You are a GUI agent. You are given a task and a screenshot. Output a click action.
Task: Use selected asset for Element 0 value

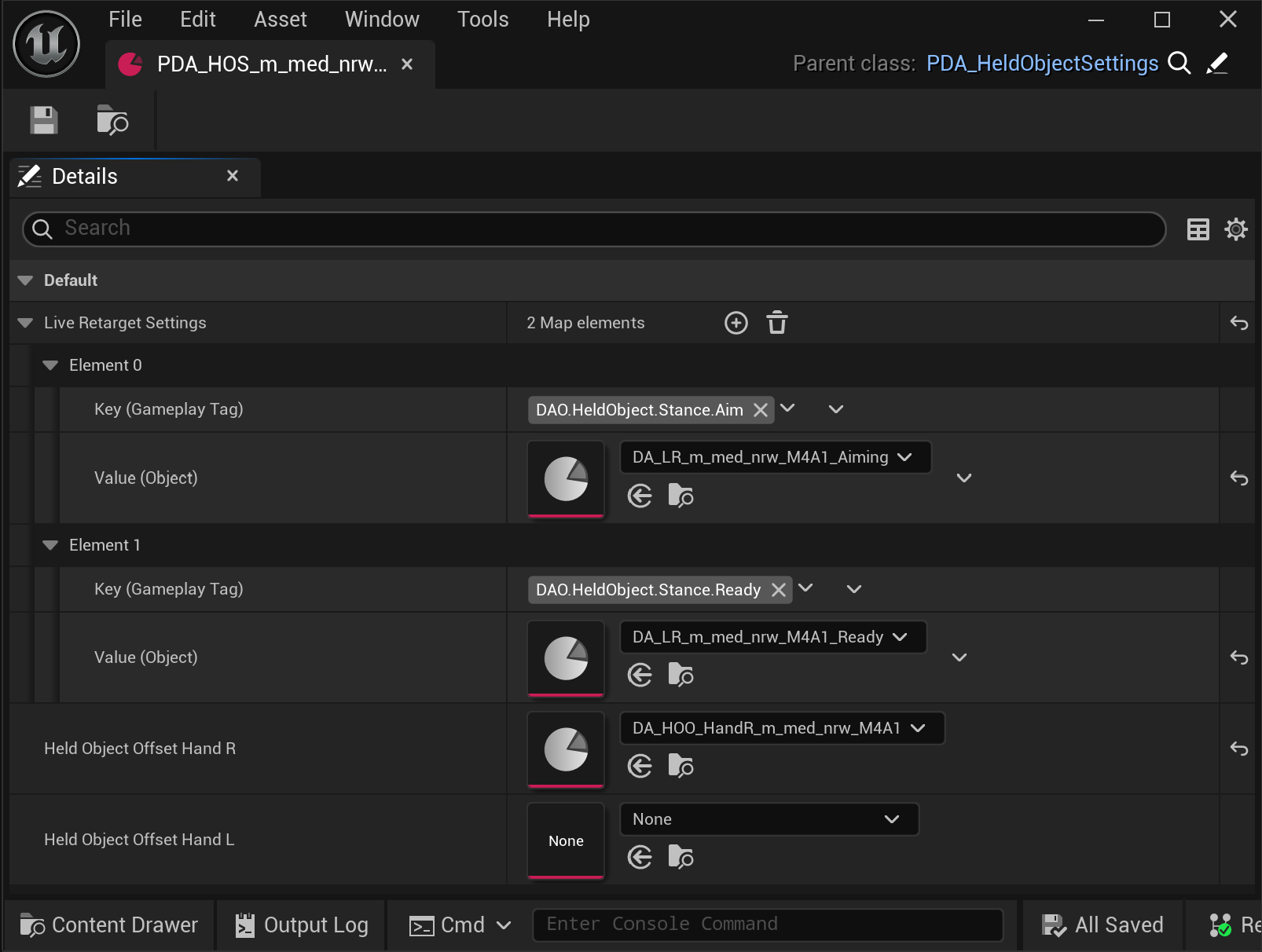[x=640, y=496]
